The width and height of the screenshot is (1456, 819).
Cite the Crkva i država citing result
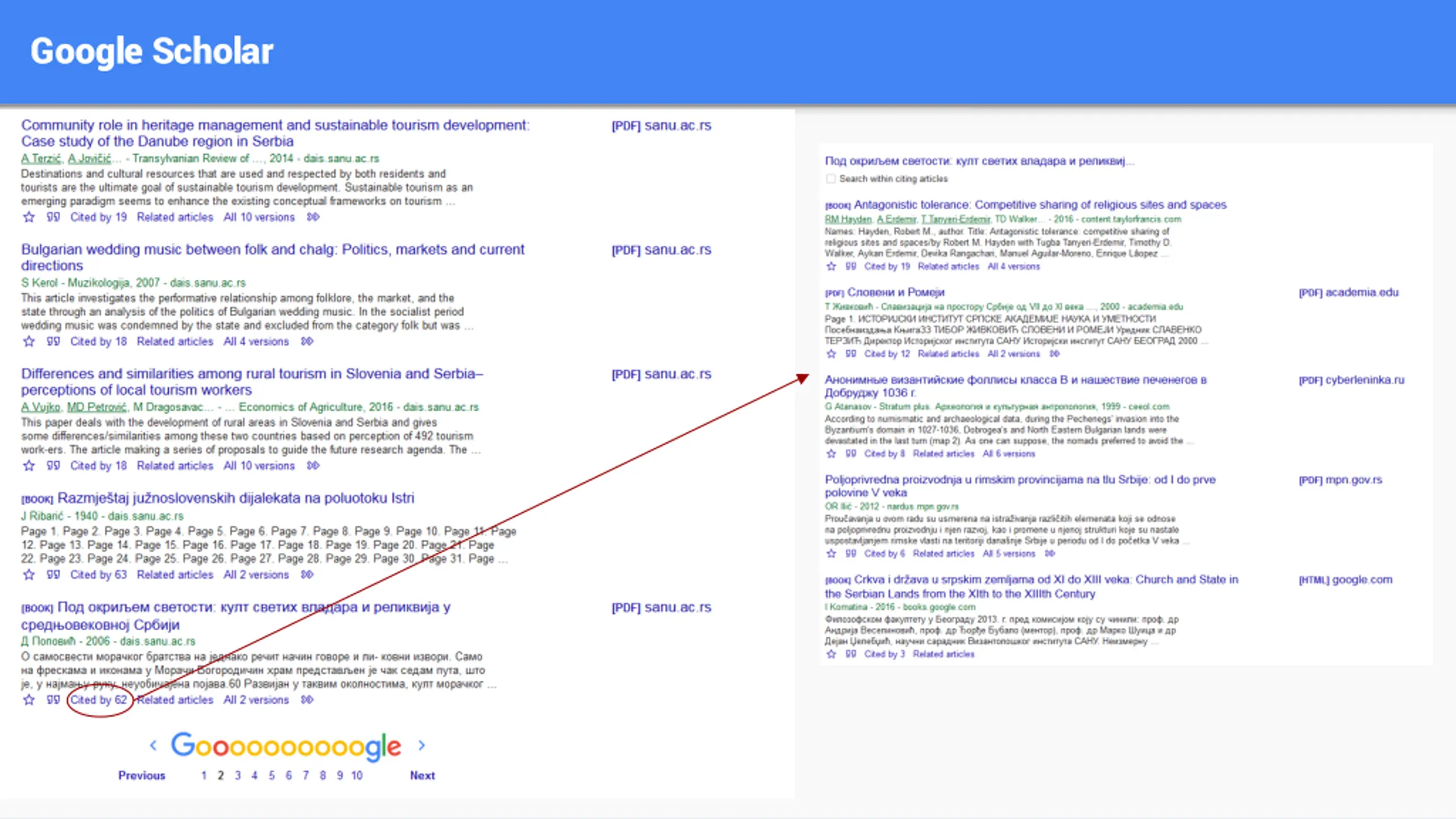[x=850, y=655]
